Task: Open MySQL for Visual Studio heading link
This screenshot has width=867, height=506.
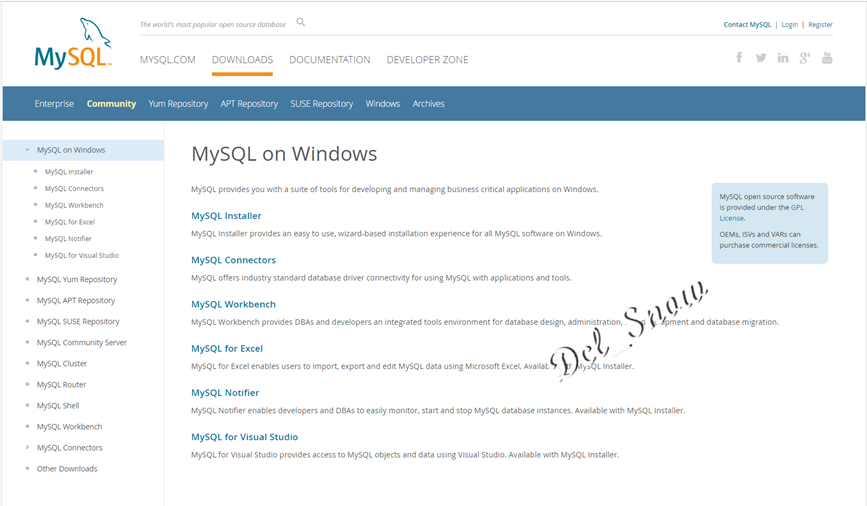Action: coord(244,437)
